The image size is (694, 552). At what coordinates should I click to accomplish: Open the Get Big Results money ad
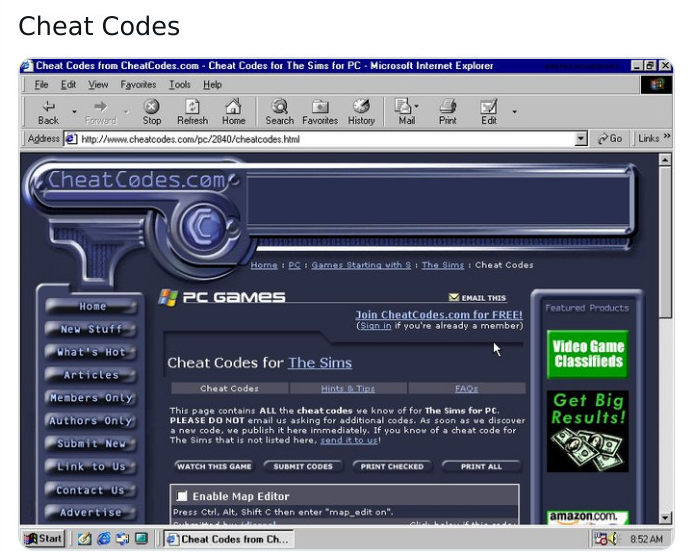(588, 431)
